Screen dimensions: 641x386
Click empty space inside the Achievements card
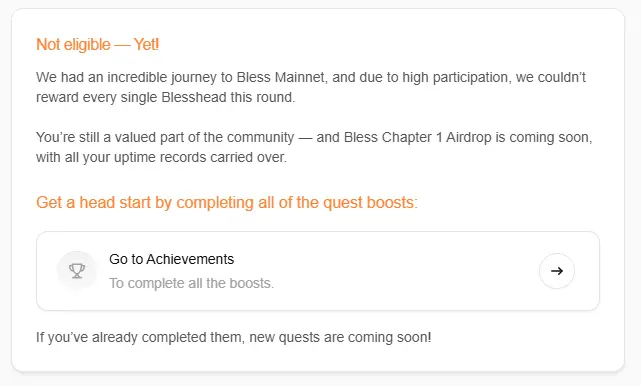pos(388,271)
